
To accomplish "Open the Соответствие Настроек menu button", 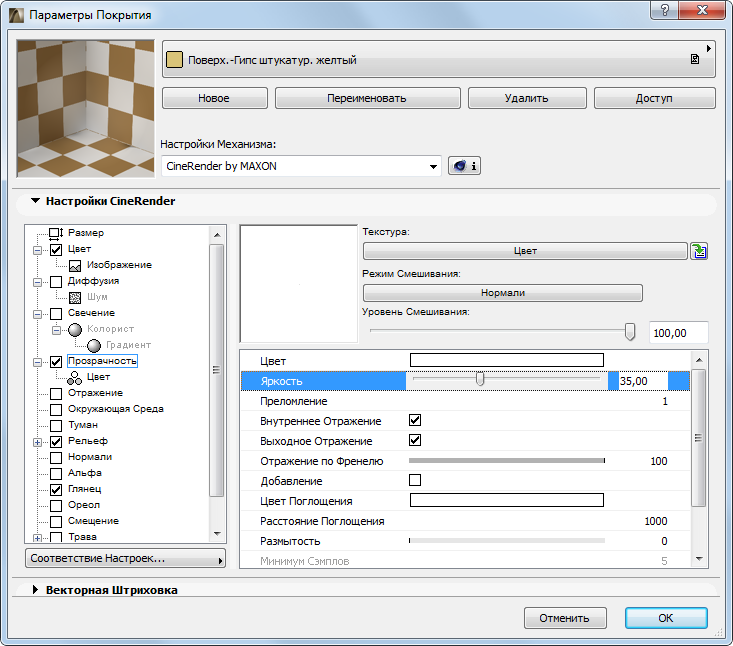I will [x=125, y=558].
